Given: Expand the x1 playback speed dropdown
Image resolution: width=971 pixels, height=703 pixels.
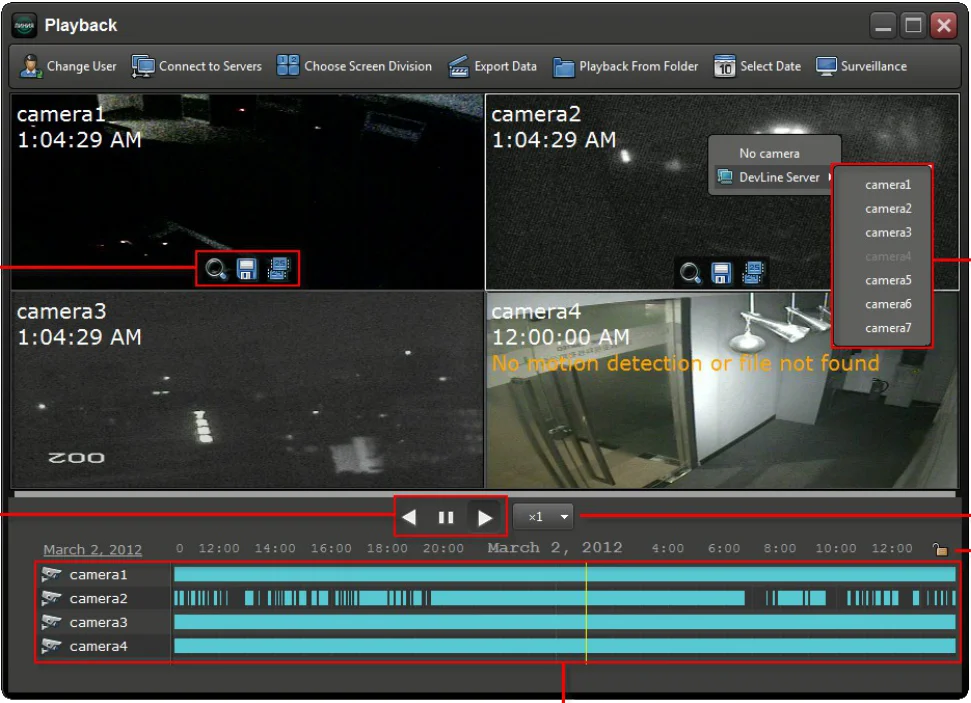Looking at the screenshot, I should (543, 517).
